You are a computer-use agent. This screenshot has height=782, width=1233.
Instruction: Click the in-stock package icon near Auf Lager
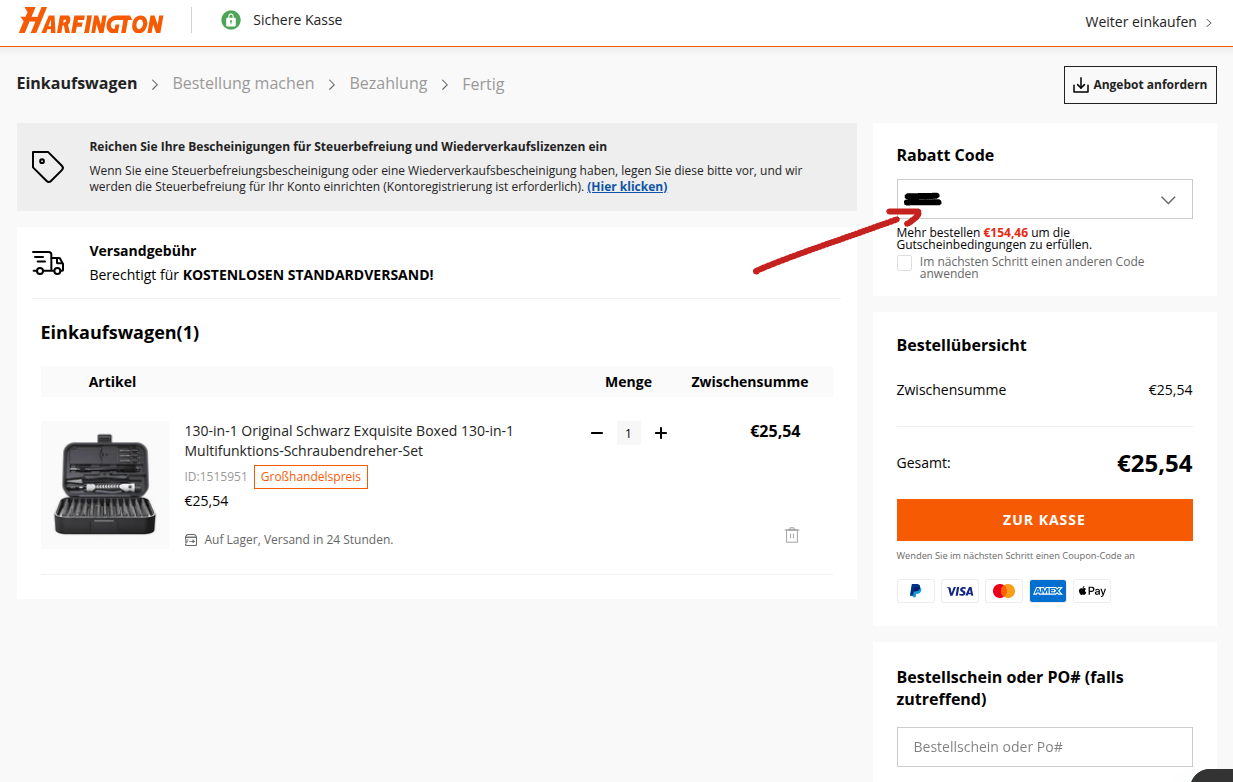coord(190,539)
